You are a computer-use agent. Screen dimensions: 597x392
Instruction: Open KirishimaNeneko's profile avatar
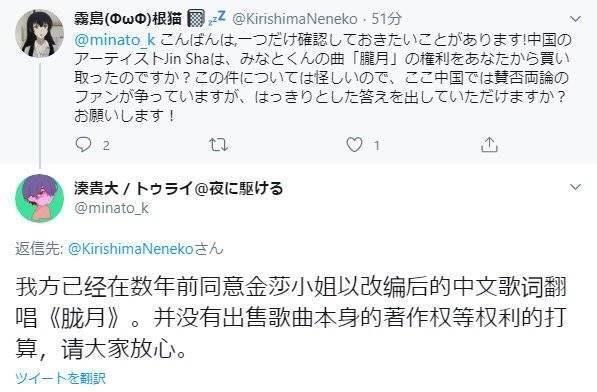[39, 33]
